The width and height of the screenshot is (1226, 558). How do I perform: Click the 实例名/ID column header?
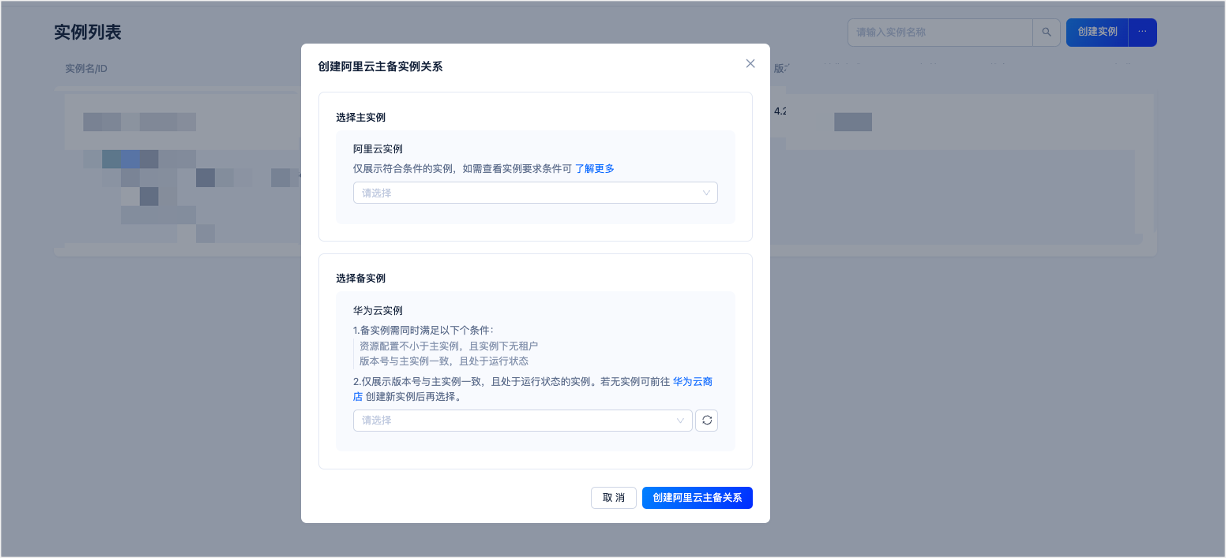(x=85, y=69)
